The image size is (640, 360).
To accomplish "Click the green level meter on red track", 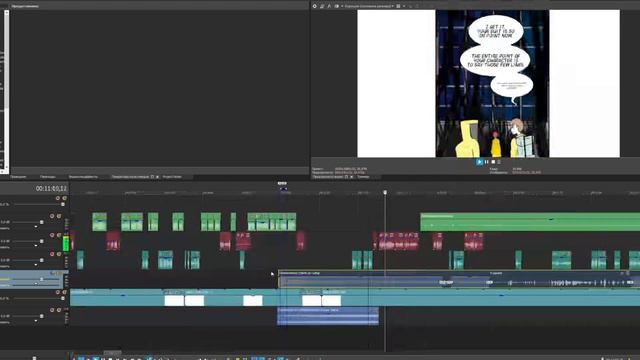I will [66, 244].
